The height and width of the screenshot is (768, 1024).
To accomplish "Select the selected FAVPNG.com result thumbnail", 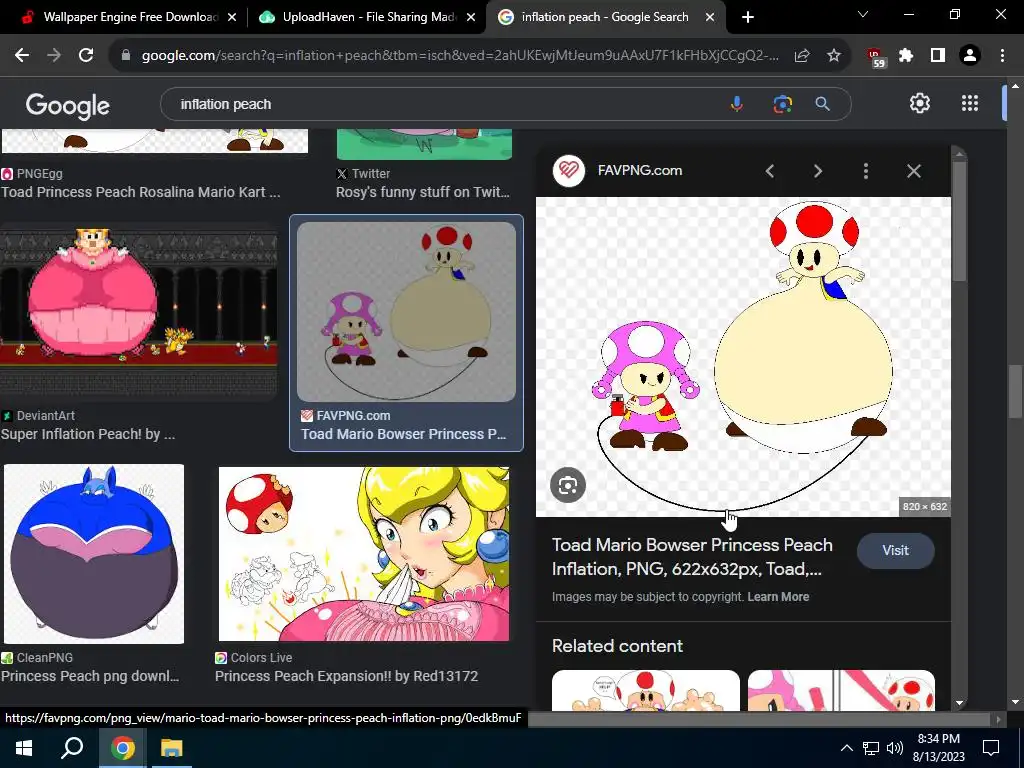I will (406, 312).
